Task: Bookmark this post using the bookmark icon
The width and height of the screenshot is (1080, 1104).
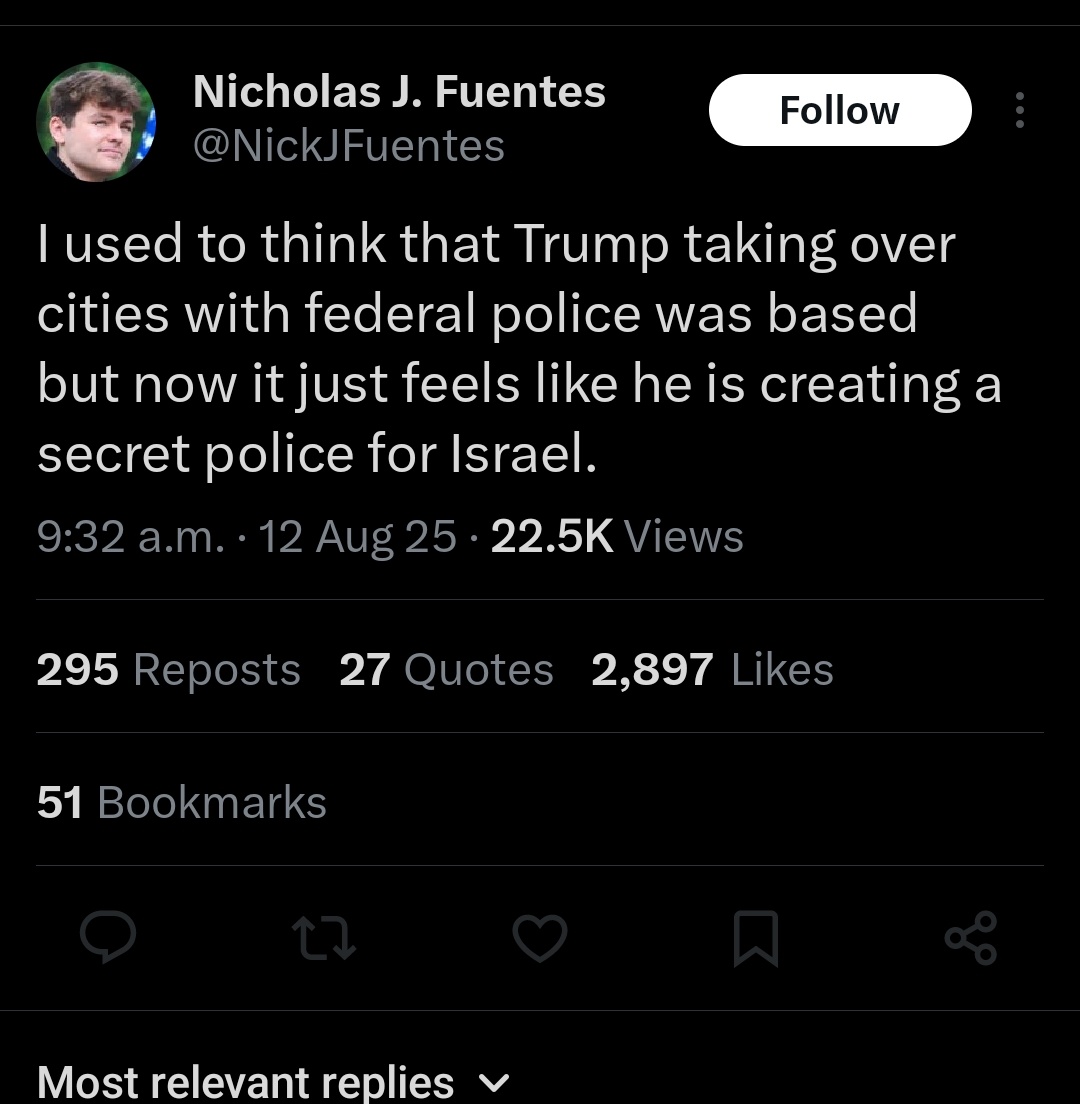Action: coord(756,940)
